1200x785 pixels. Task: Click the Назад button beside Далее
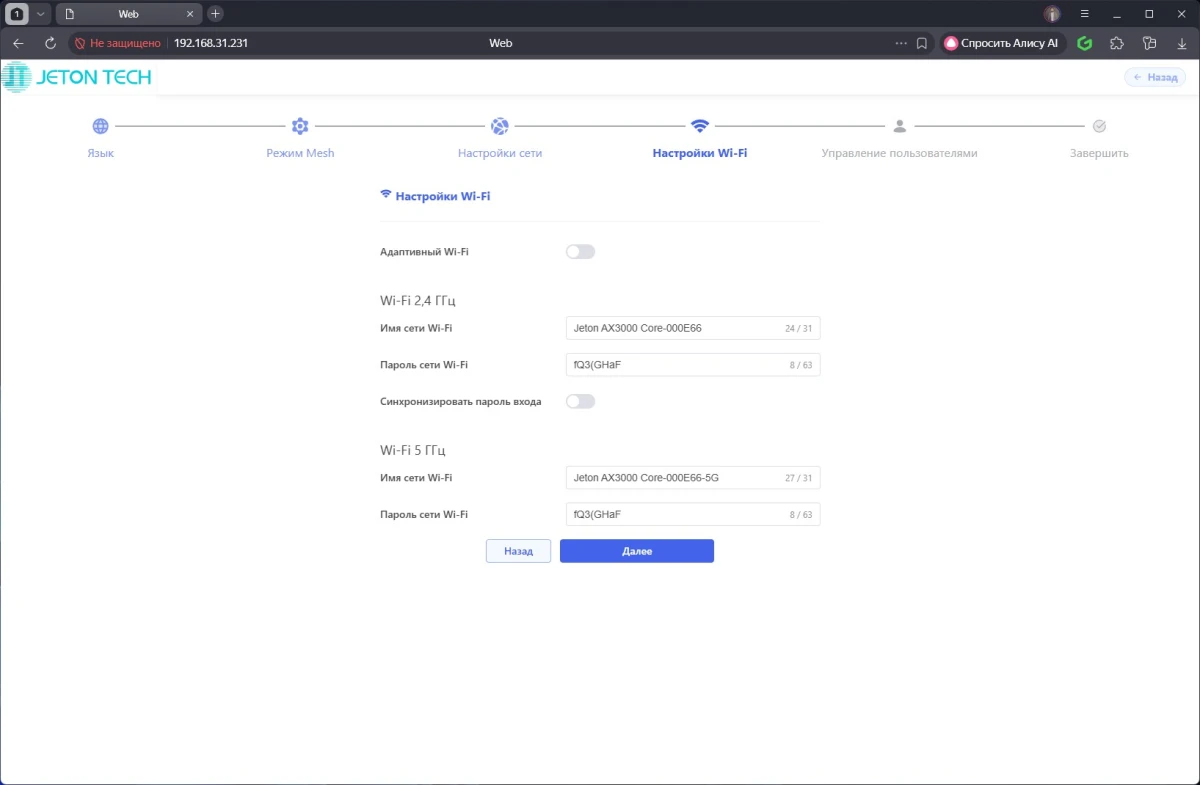pos(518,551)
